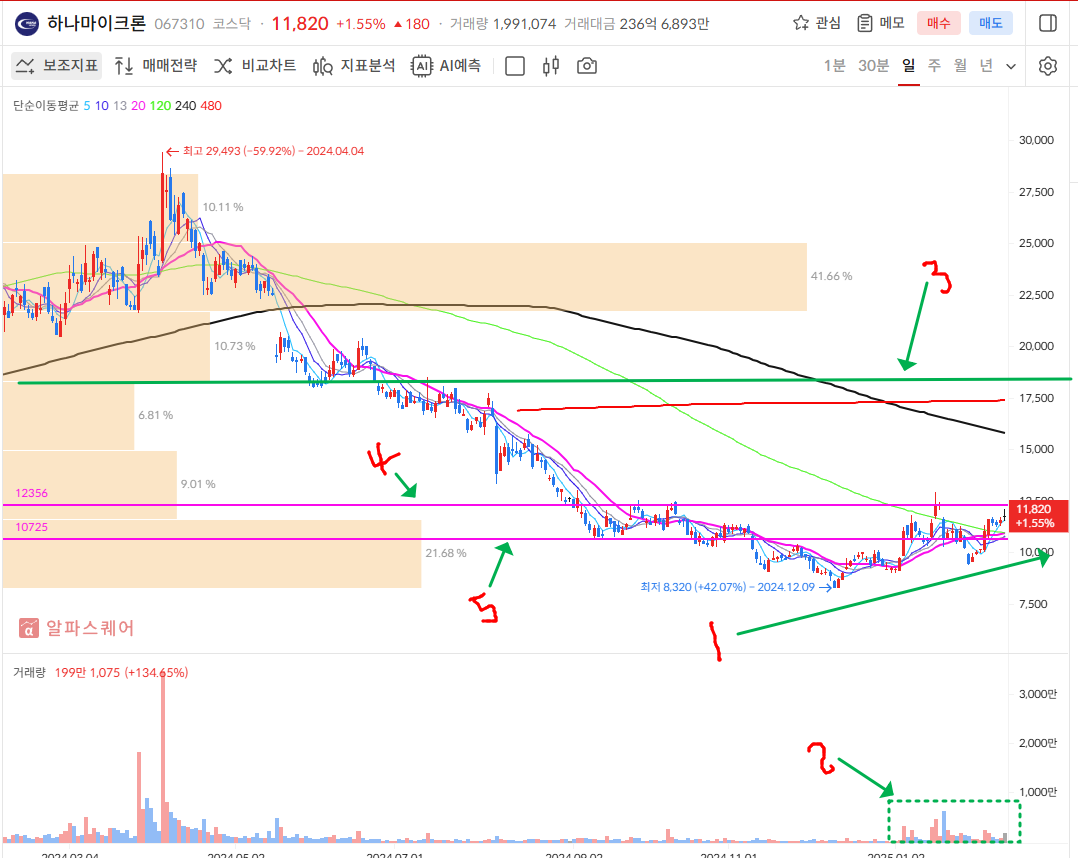Select the 120-day moving average label
The height and width of the screenshot is (858, 1078).
(x=160, y=106)
